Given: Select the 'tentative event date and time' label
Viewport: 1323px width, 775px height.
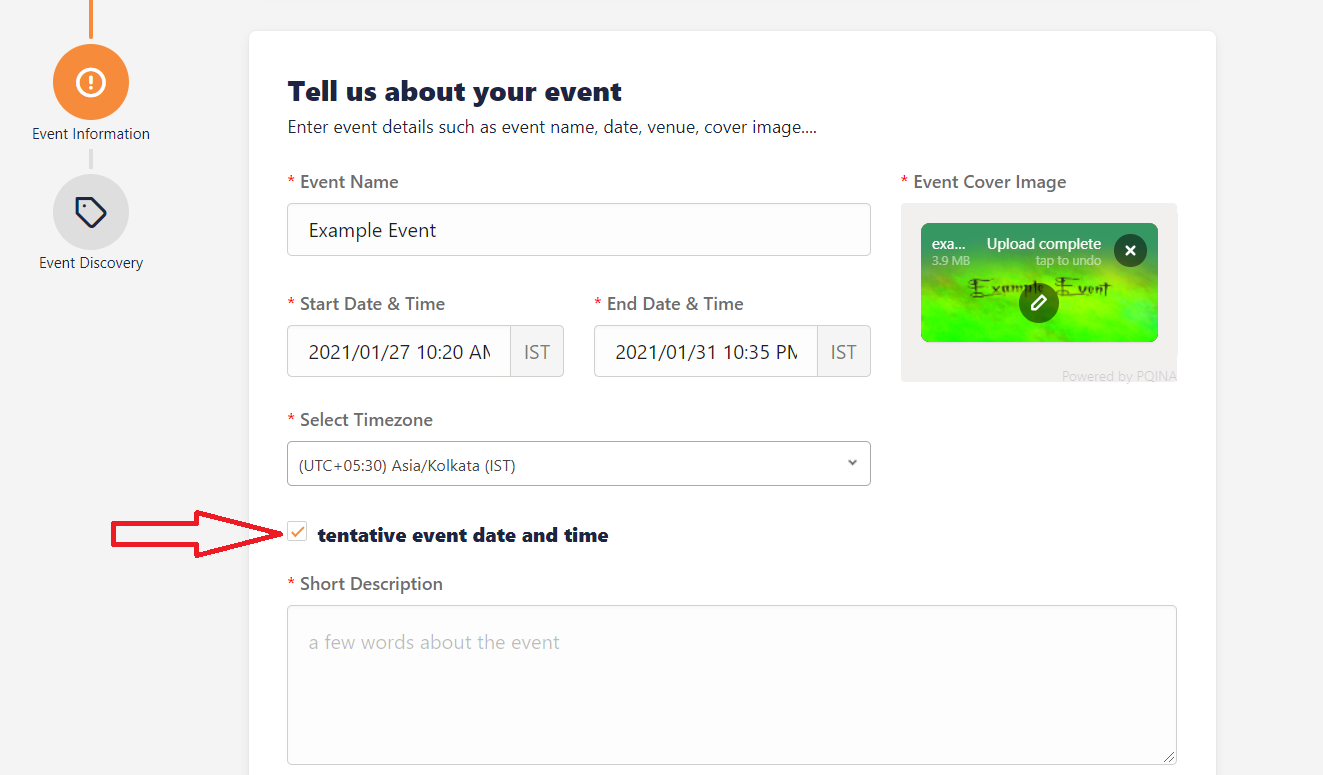Looking at the screenshot, I should 463,535.
